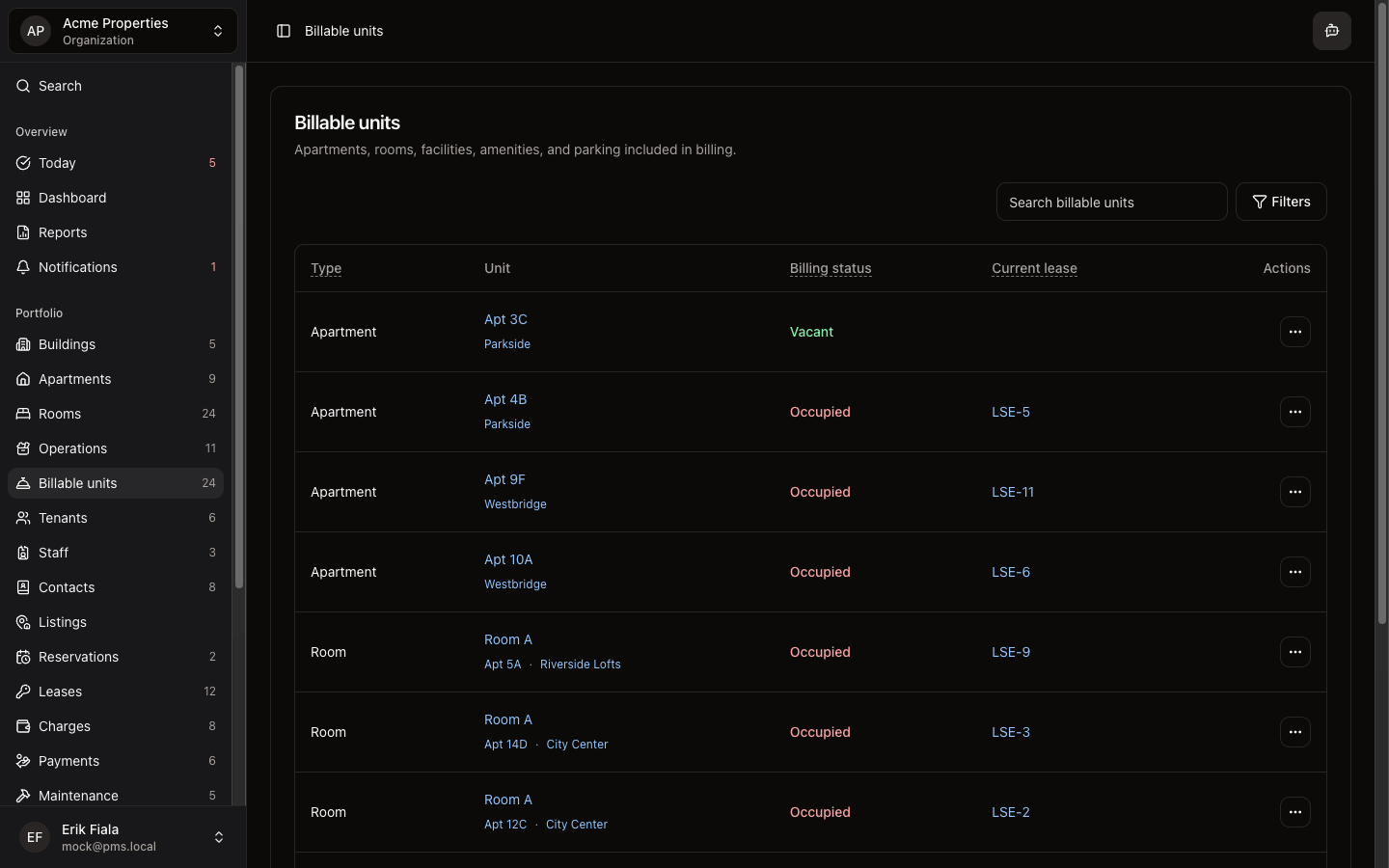The height and width of the screenshot is (868, 1389).
Task: Open the Acme Properties organization switcher
Action: point(122,30)
